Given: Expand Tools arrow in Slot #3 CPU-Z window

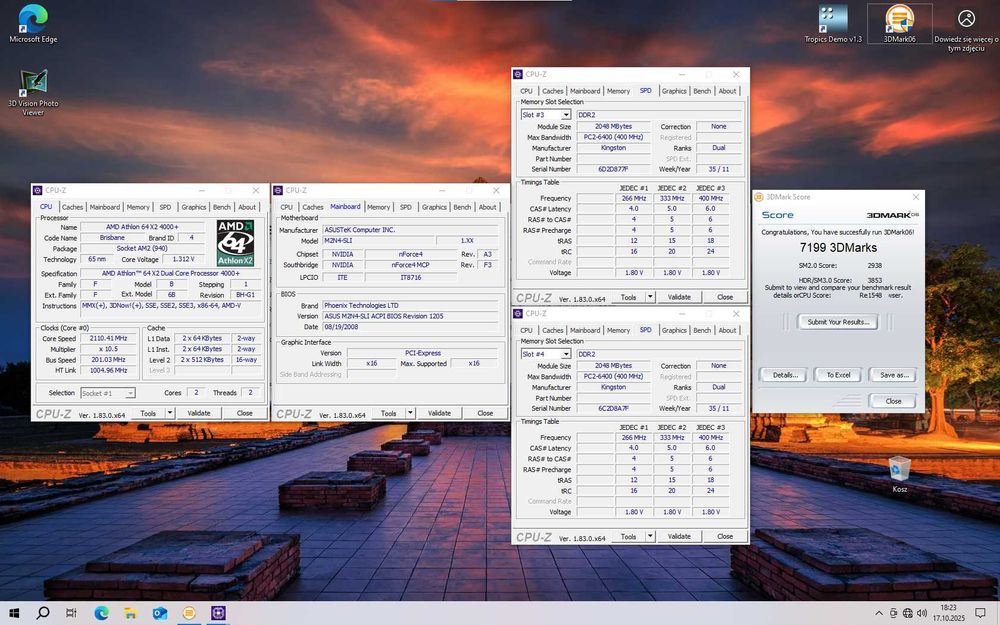Looking at the screenshot, I should click(x=650, y=297).
